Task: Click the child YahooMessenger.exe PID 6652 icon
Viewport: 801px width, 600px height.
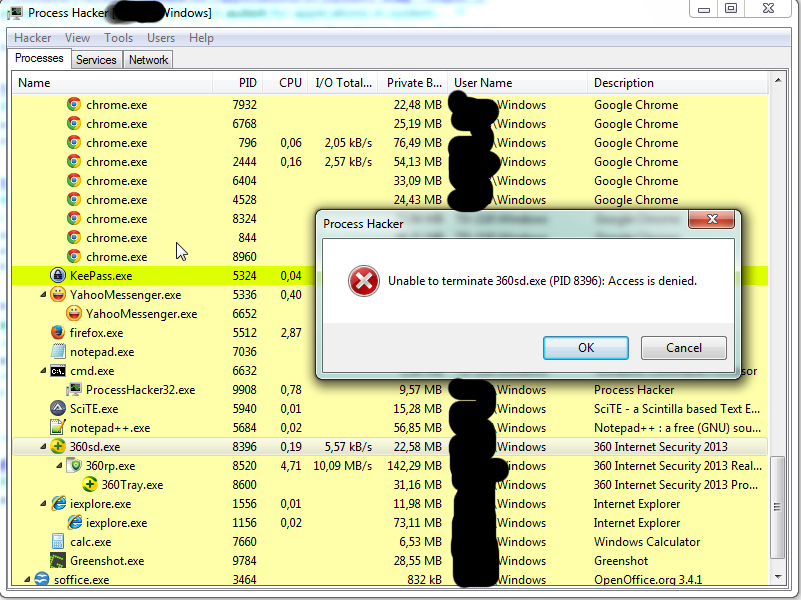Action: [x=74, y=313]
